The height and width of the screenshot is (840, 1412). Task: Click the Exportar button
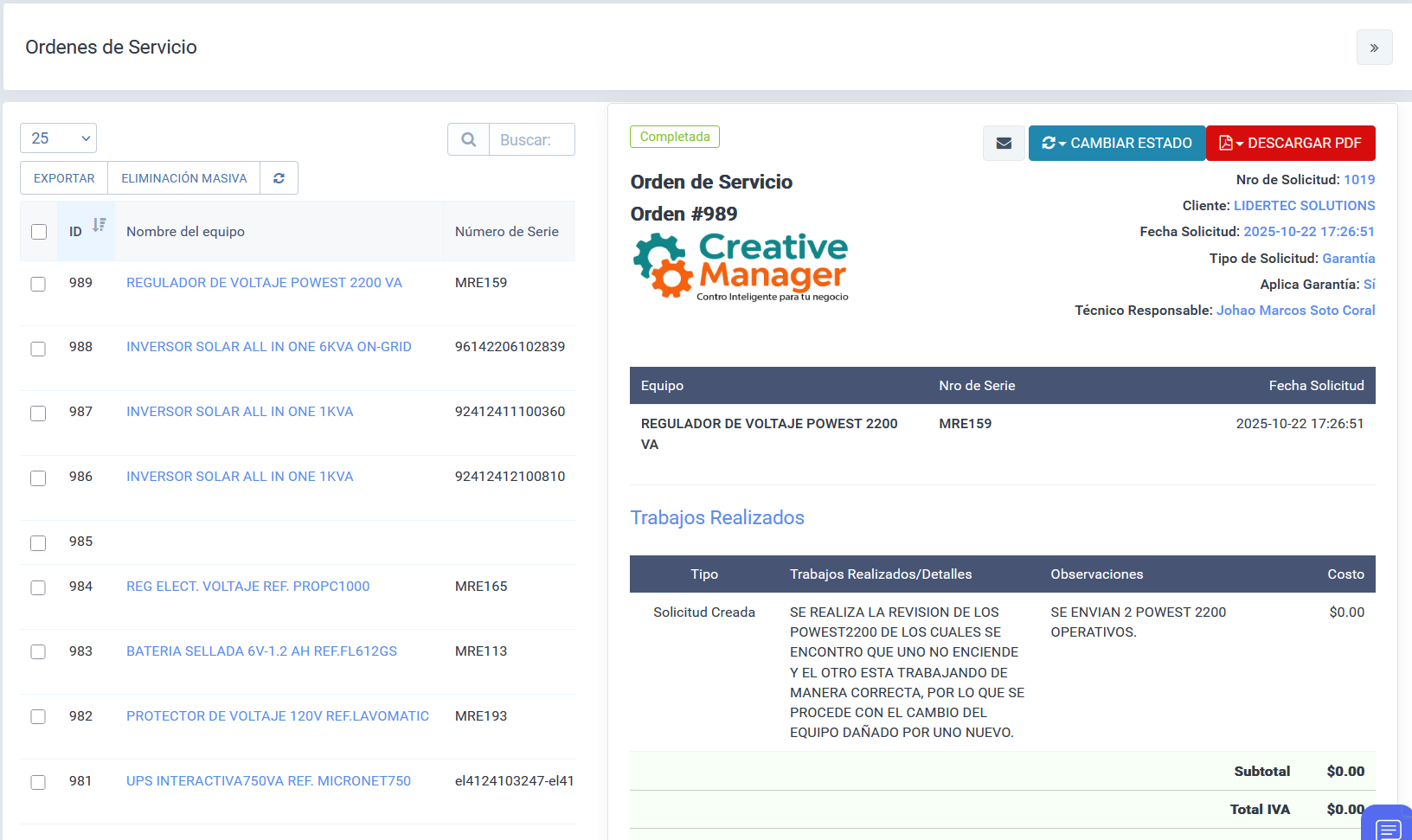[64, 178]
